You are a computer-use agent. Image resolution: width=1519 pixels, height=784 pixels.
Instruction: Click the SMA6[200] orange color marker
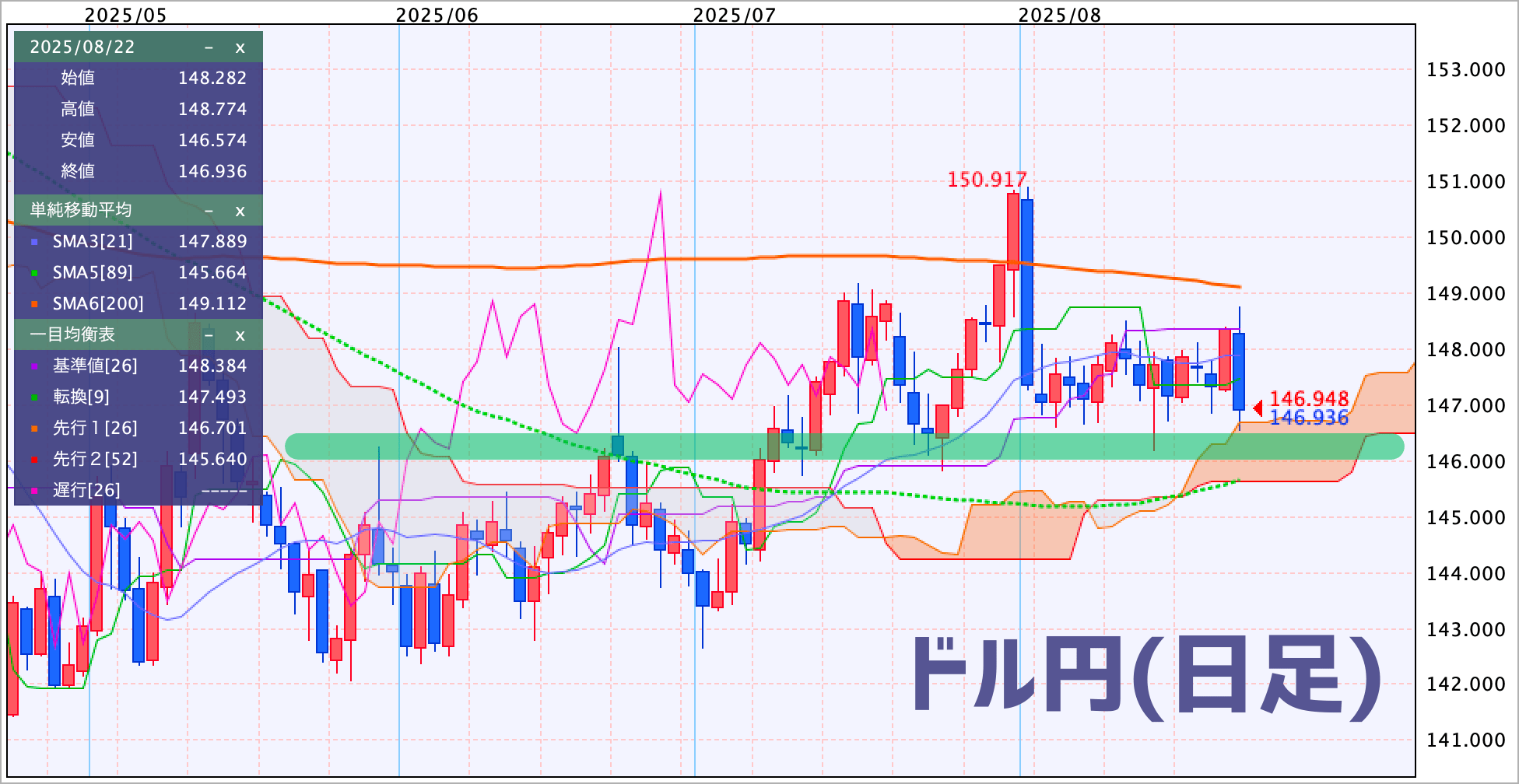pos(34,304)
